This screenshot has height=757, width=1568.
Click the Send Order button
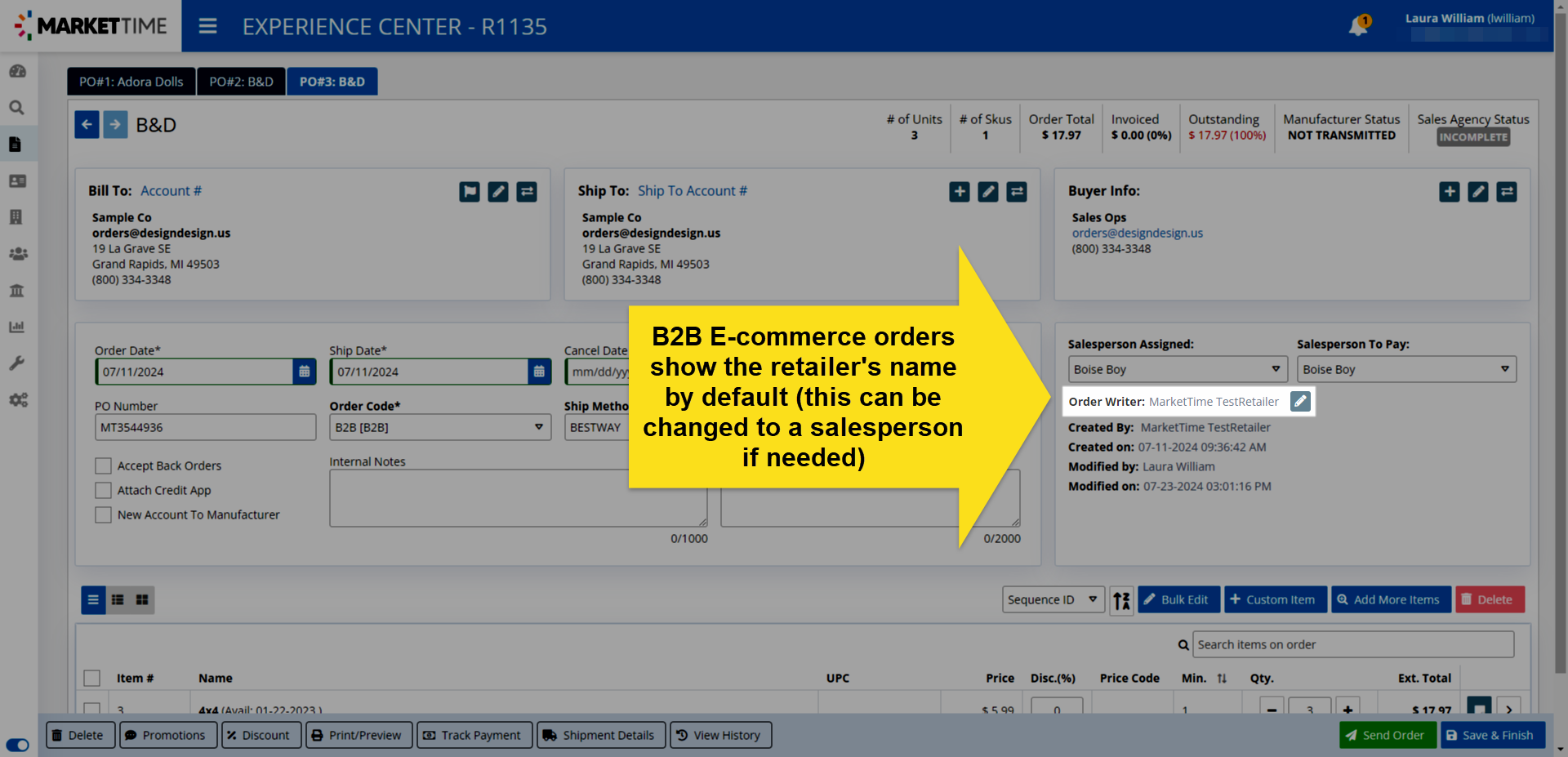coord(1387,735)
